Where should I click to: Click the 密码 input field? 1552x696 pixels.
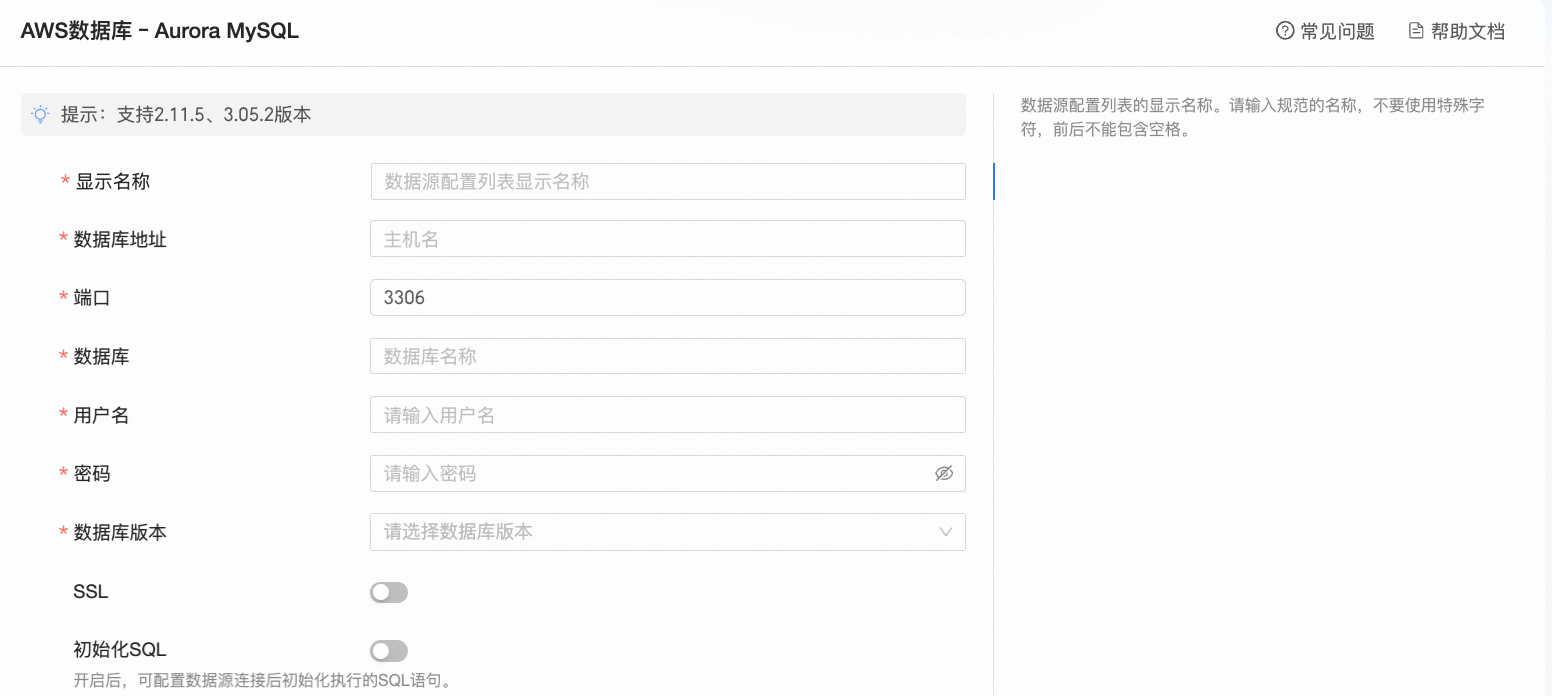[x=668, y=473]
